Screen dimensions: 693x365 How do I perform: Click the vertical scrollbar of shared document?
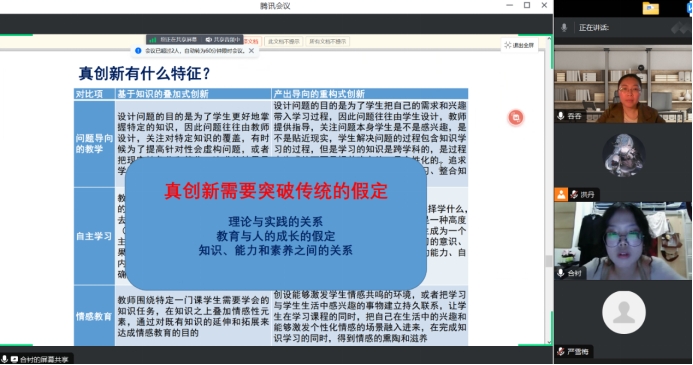549,190
